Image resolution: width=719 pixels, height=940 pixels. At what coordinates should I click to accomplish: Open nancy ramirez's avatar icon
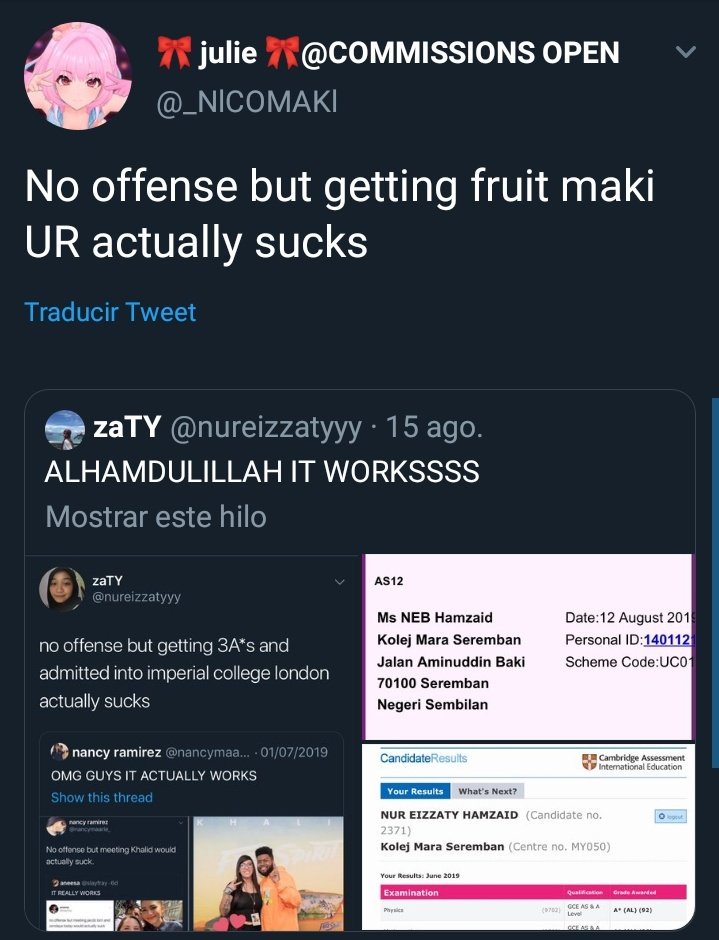pos(59,751)
